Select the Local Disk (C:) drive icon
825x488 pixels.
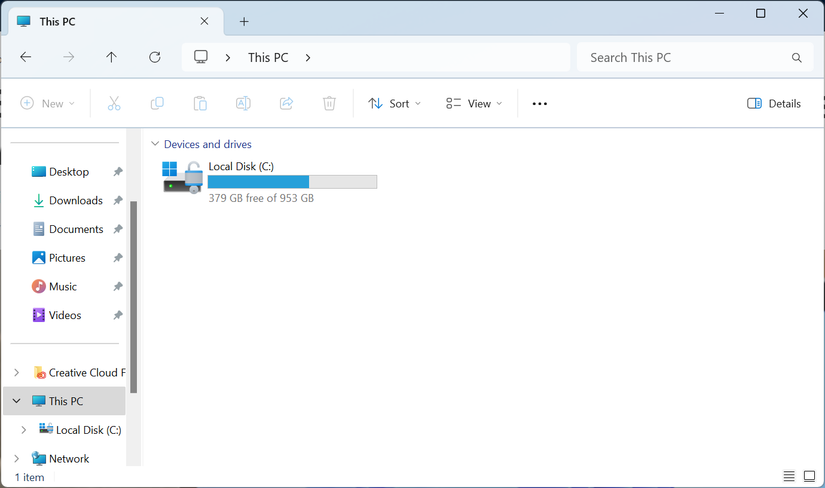click(x=183, y=177)
